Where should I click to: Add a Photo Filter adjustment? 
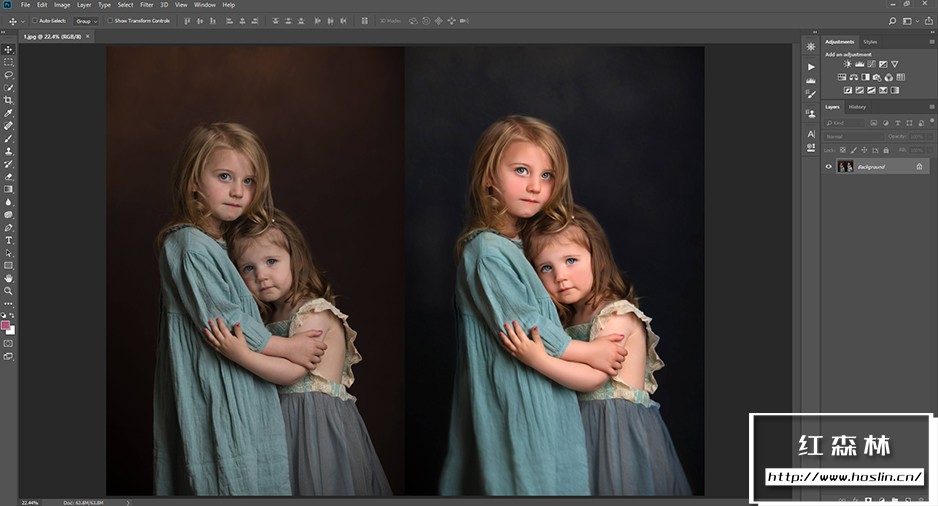pyautogui.click(x=877, y=77)
